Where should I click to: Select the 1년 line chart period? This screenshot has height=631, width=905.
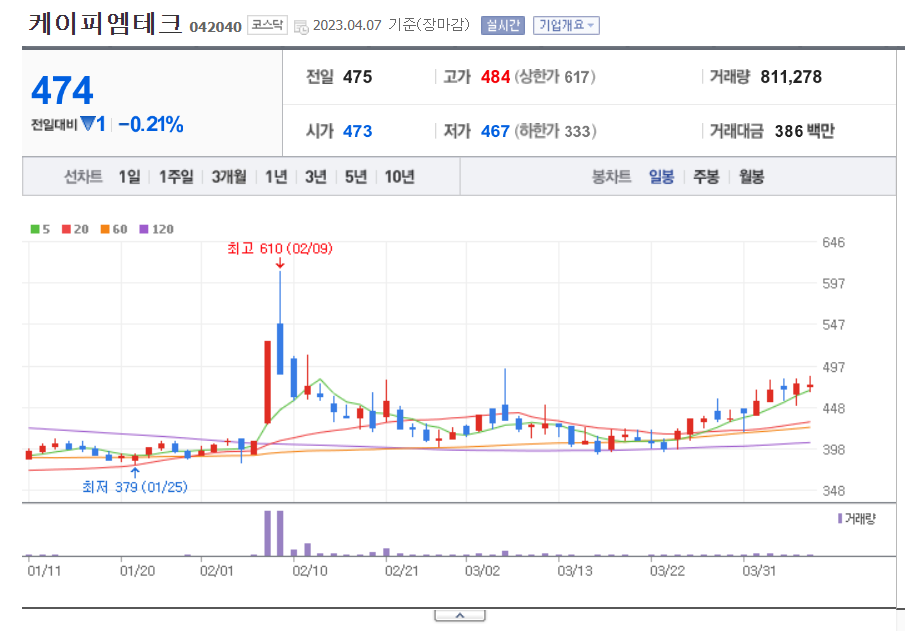[276, 177]
